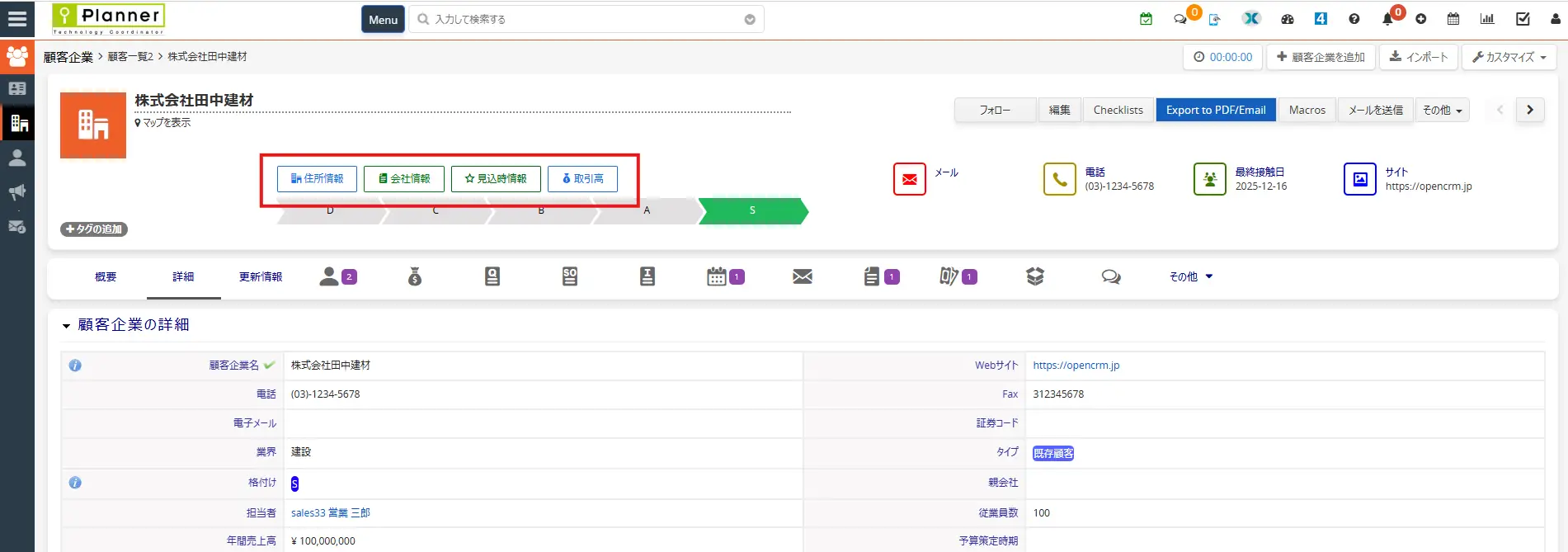Start the 00:00:00 timer
Viewport: 1568px width, 552px height.
tap(1222, 57)
